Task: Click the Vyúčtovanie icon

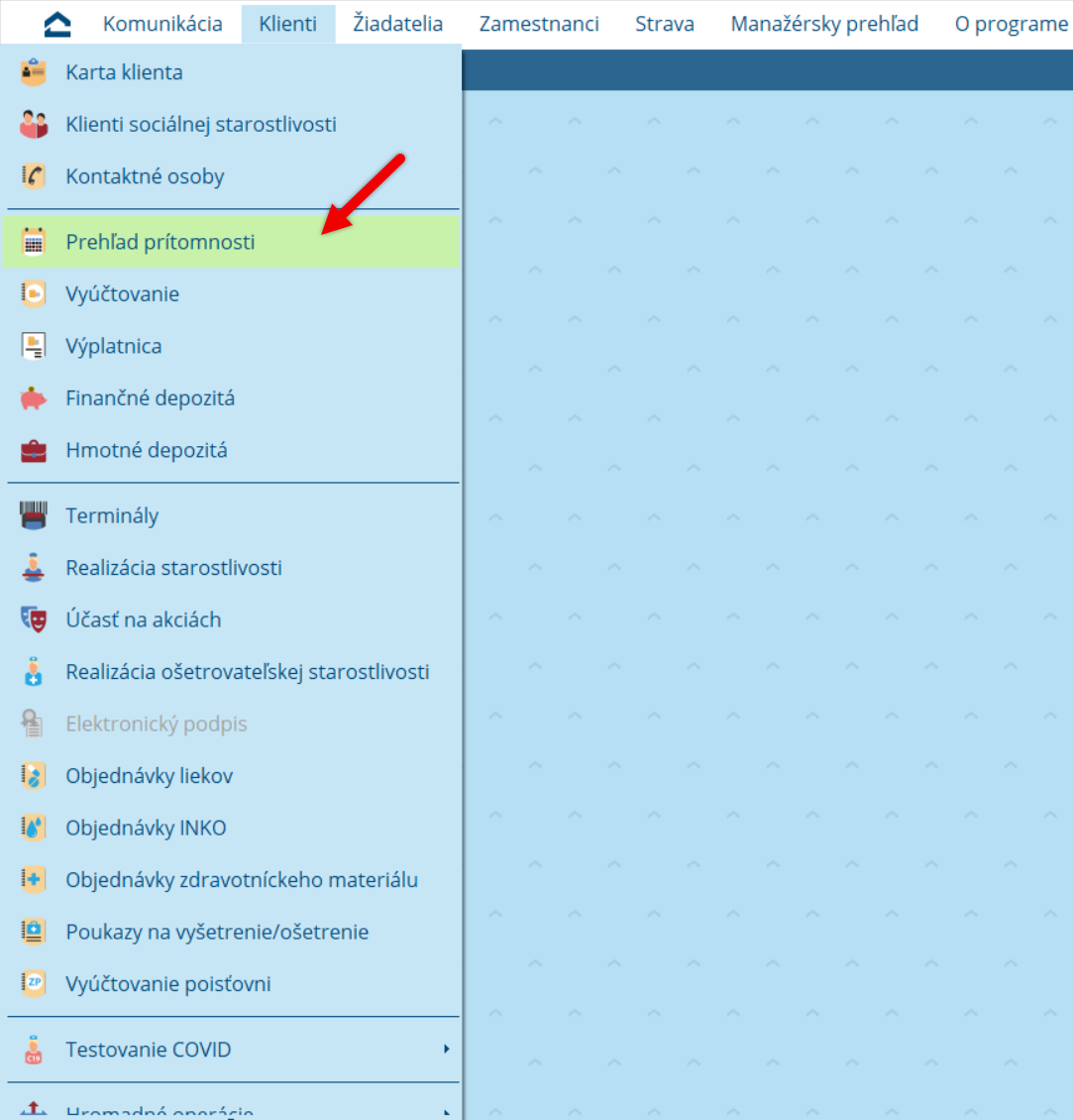Action: (x=34, y=294)
